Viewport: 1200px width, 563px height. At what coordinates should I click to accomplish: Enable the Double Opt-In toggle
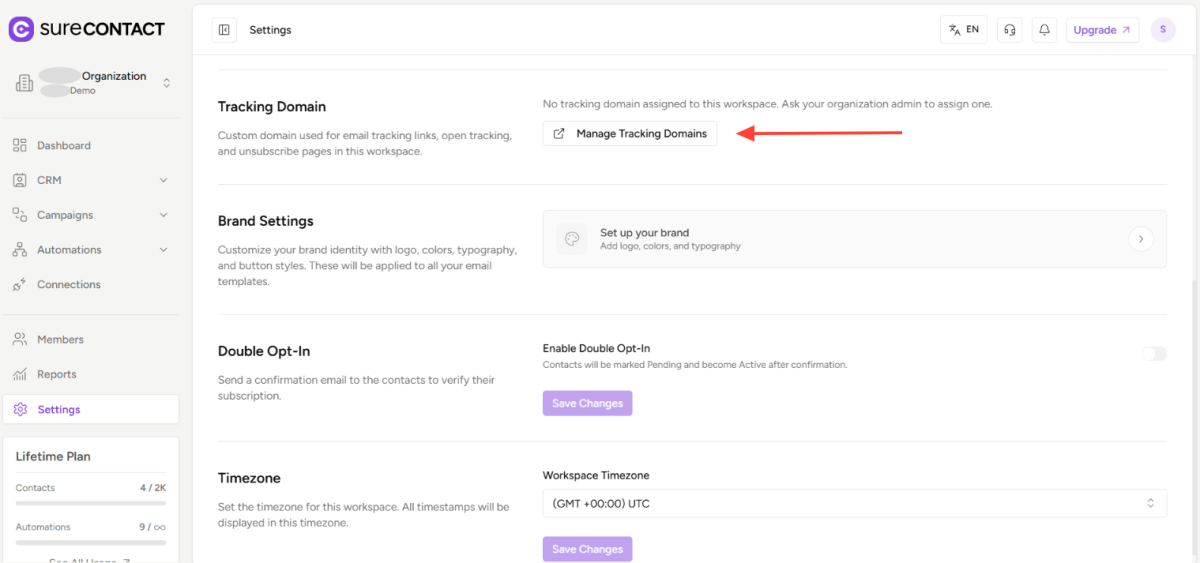(x=1154, y=354)
